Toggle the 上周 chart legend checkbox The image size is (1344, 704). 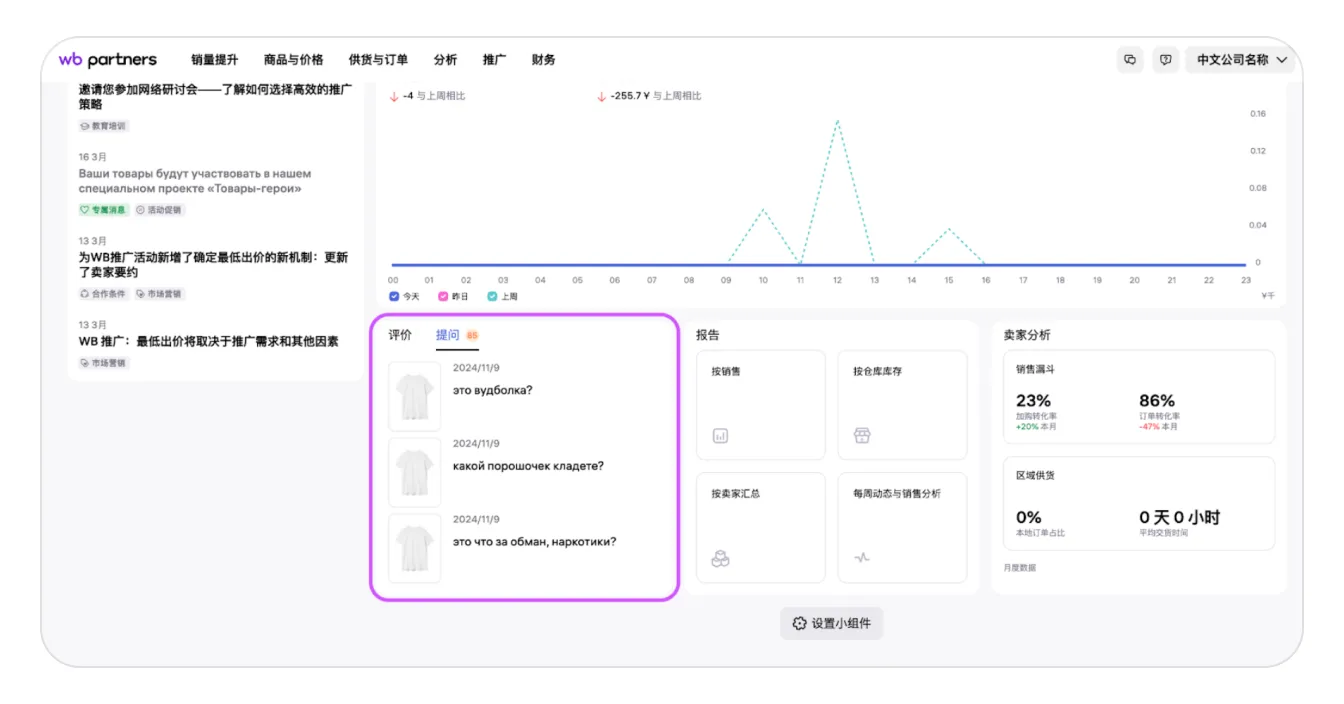492,296
